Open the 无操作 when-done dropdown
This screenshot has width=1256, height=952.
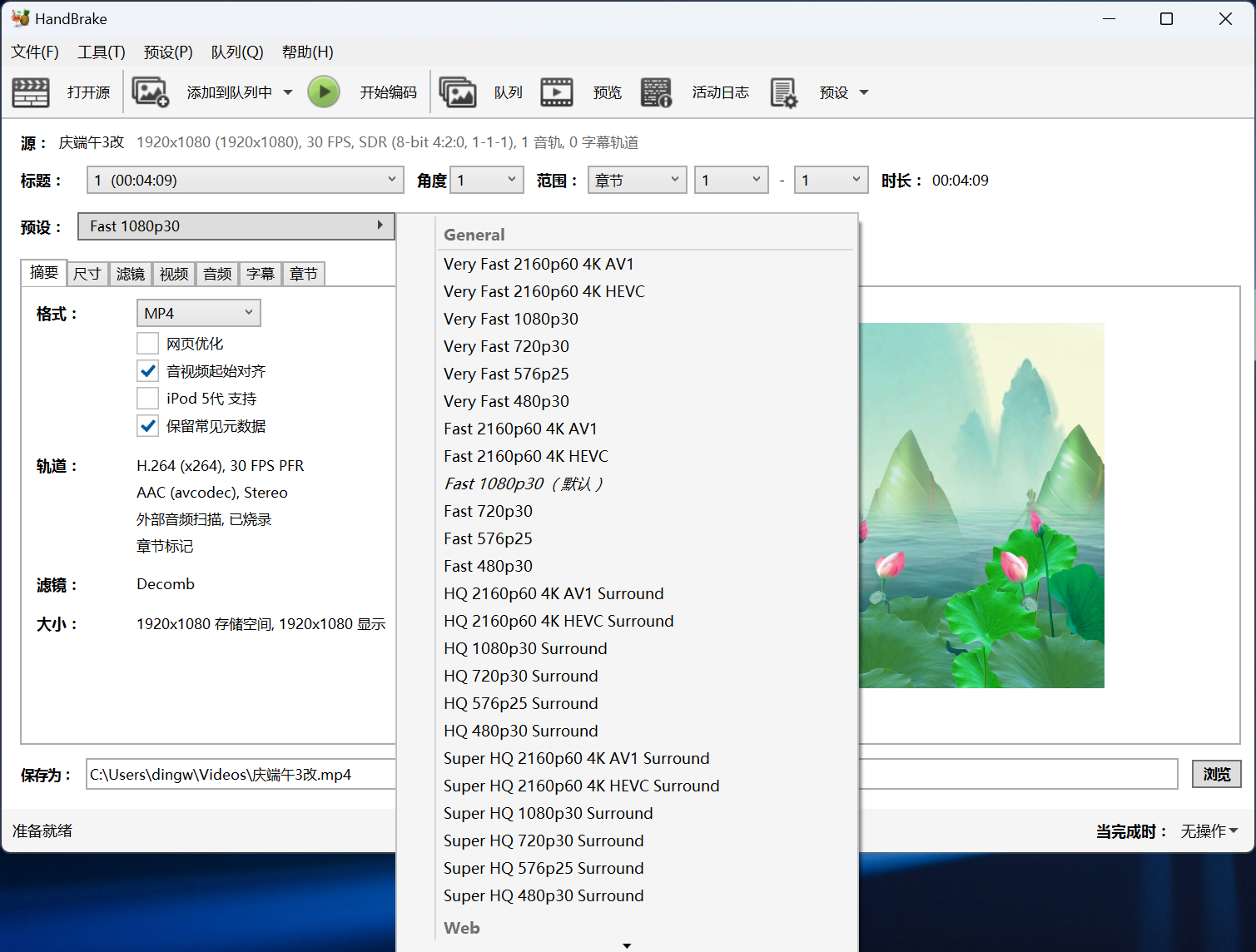(1209, 831)
